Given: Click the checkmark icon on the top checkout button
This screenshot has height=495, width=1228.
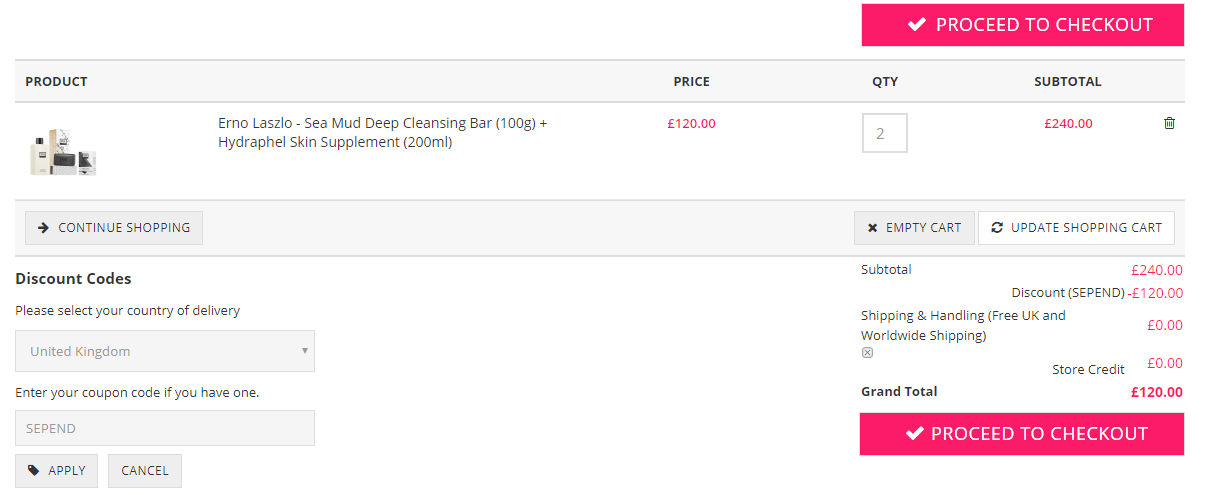Looking at the screenshot, I should tap(916, 25).
